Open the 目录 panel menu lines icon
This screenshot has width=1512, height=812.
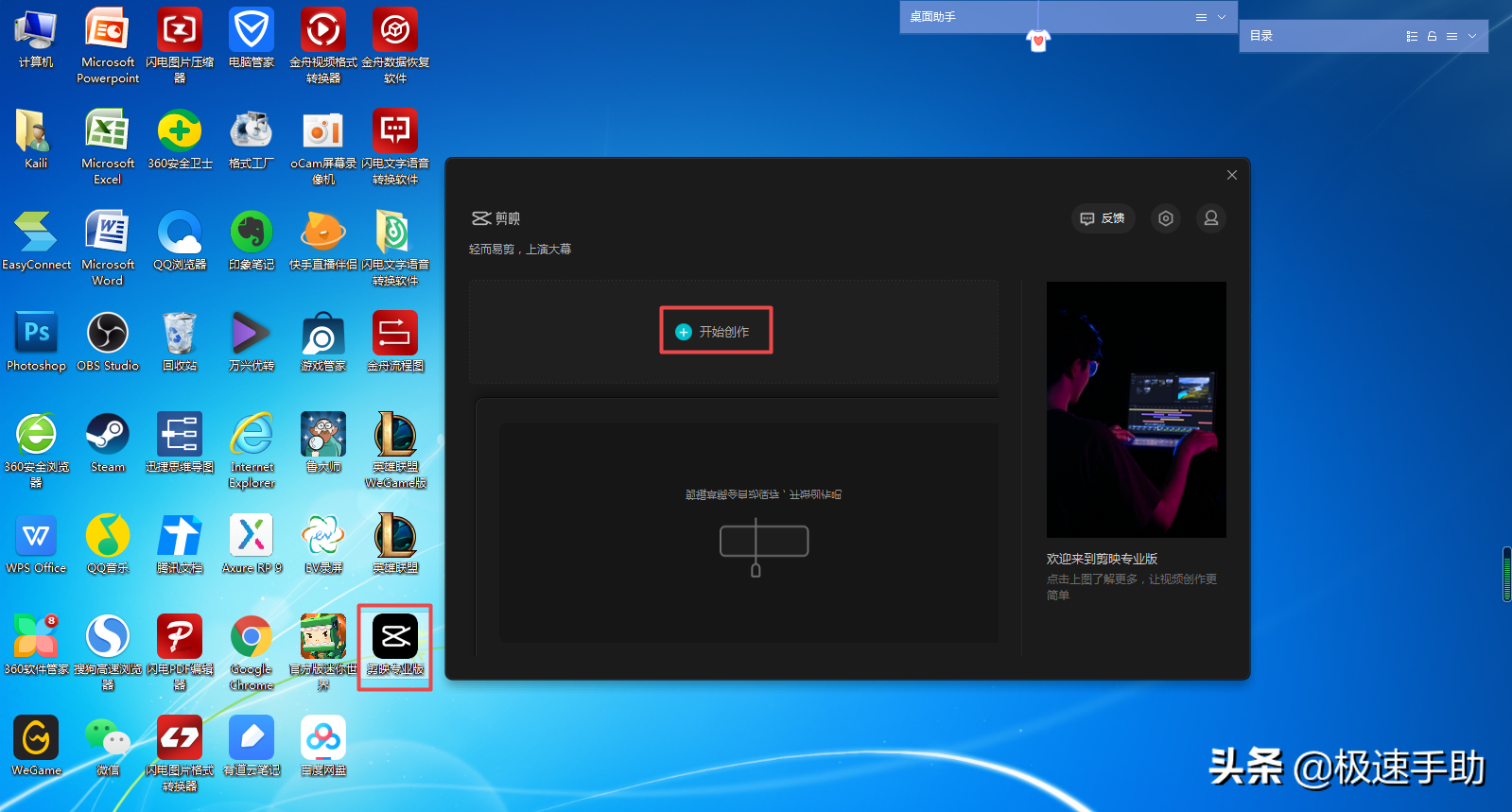(x=1451, y=36)
